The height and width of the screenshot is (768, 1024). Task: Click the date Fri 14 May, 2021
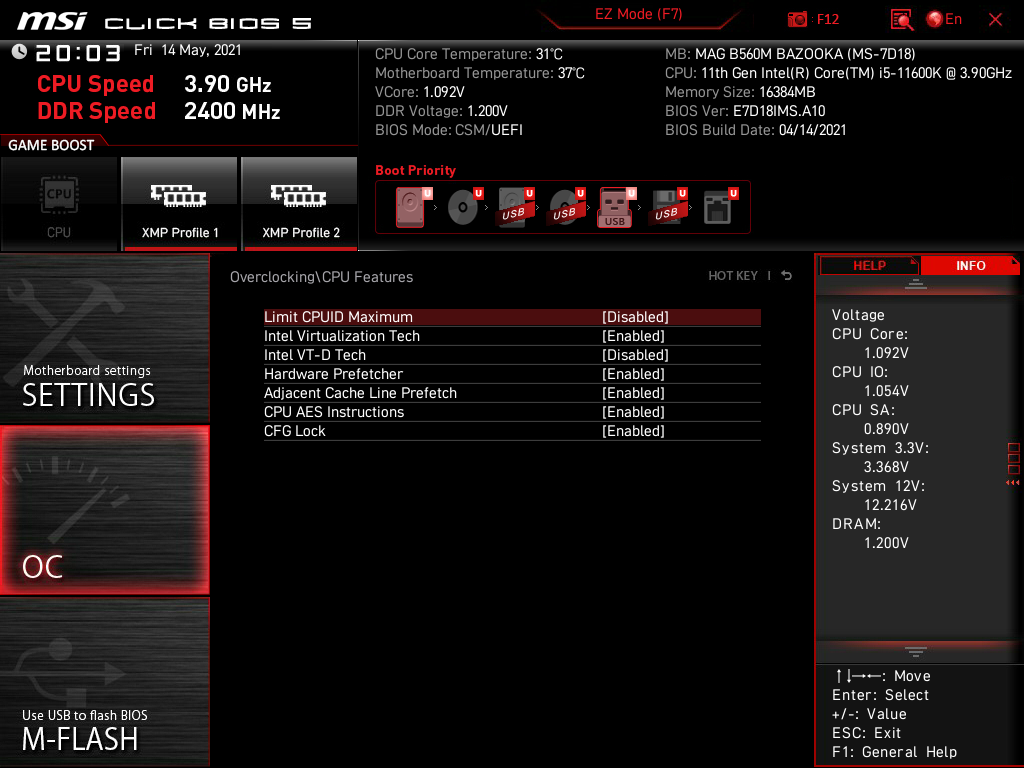187,50
